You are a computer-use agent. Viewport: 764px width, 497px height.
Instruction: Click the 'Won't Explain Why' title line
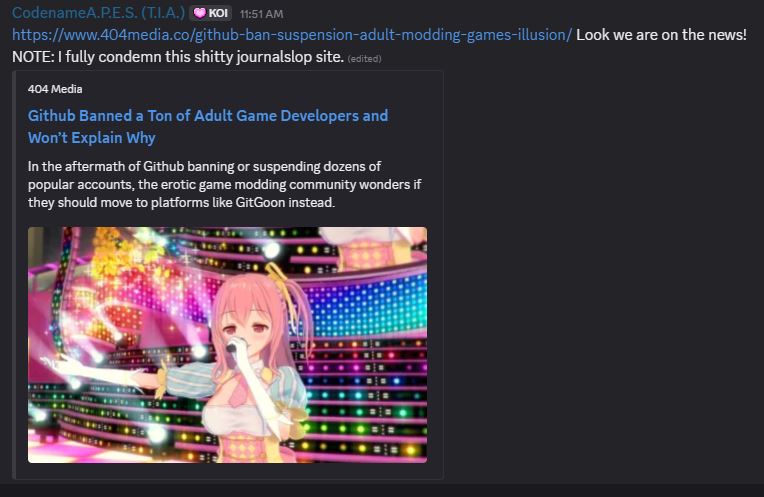pyautogui.click(x=92, y=138)
